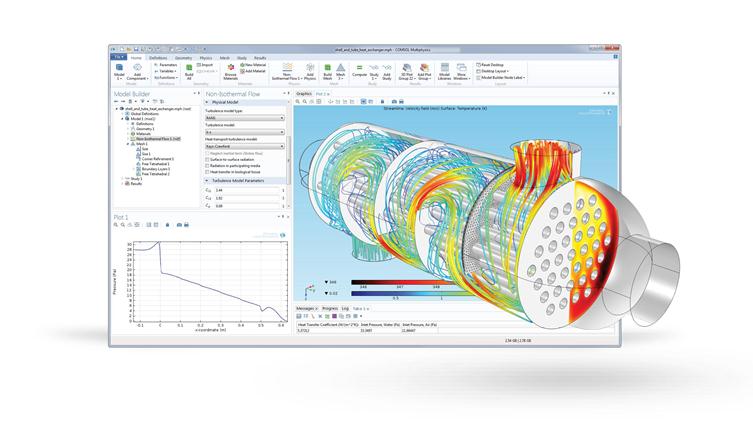The image size is (753, 425).
Task: Click the Add Physics icon
Action: click(x=307, y=71)
